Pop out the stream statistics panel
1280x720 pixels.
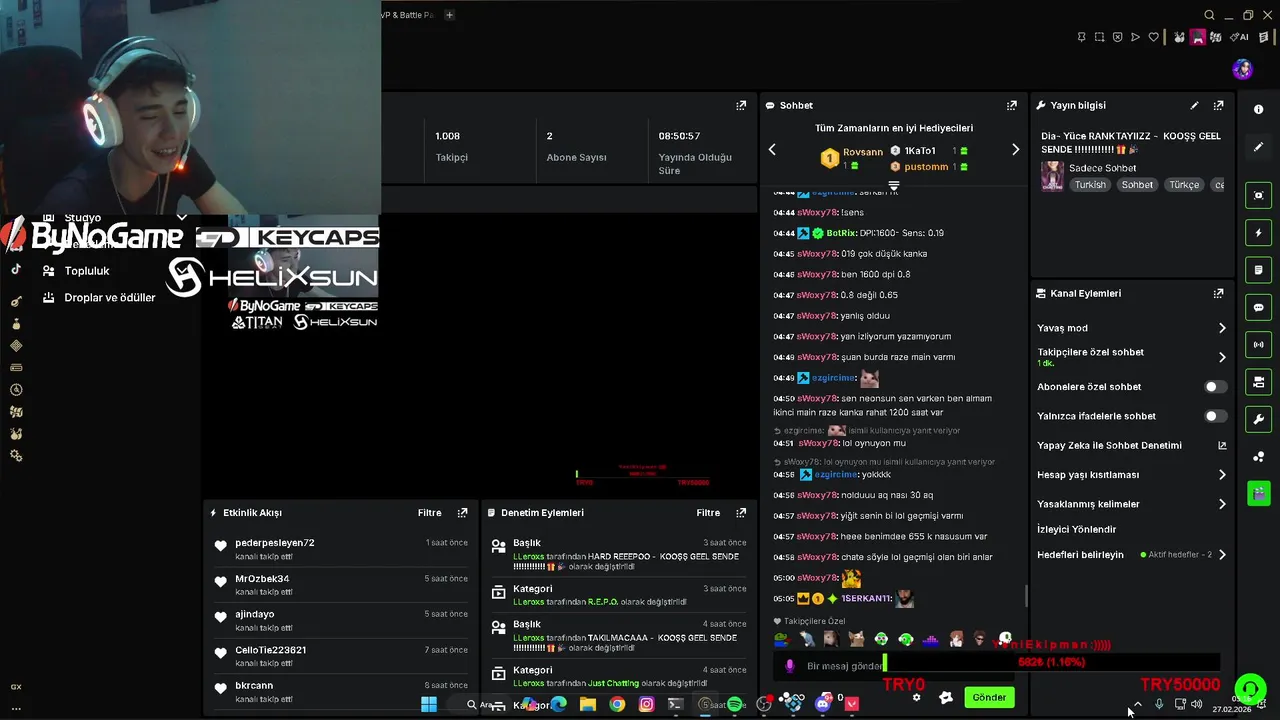[x=741, y=105]
